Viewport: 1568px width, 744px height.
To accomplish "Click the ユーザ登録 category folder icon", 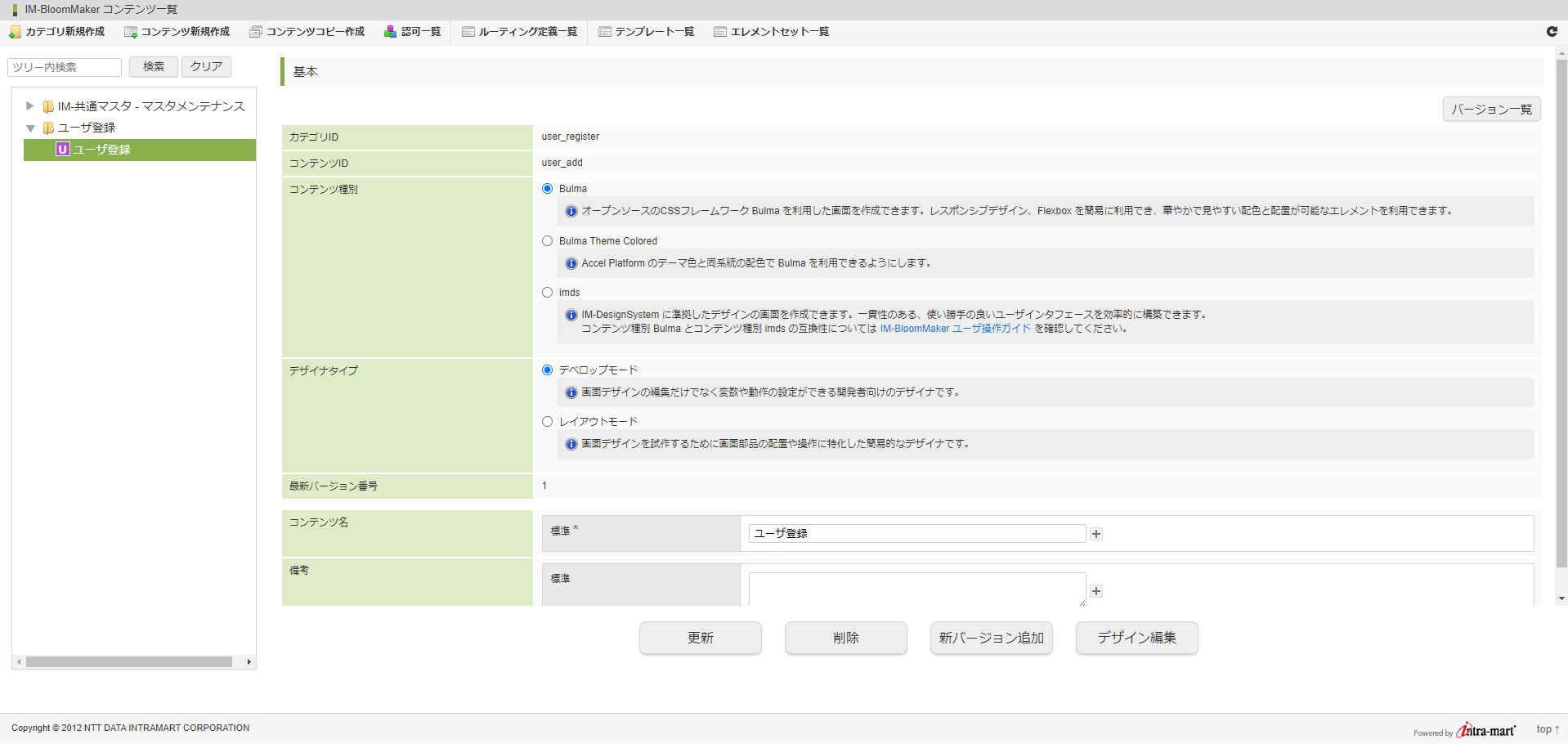I will click(x=48, y=128).
